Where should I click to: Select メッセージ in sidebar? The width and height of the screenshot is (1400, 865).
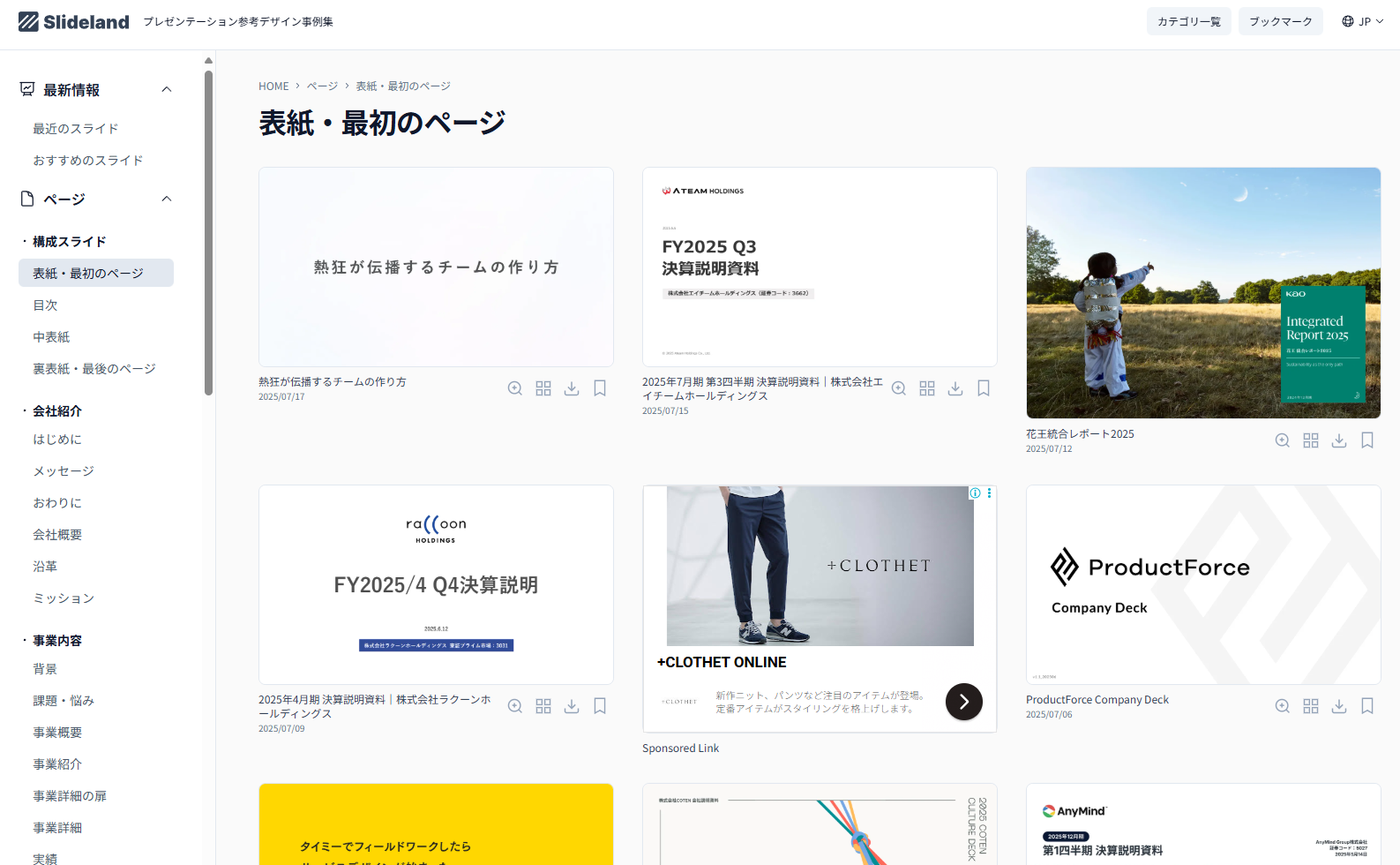click(x=64, y=471)
